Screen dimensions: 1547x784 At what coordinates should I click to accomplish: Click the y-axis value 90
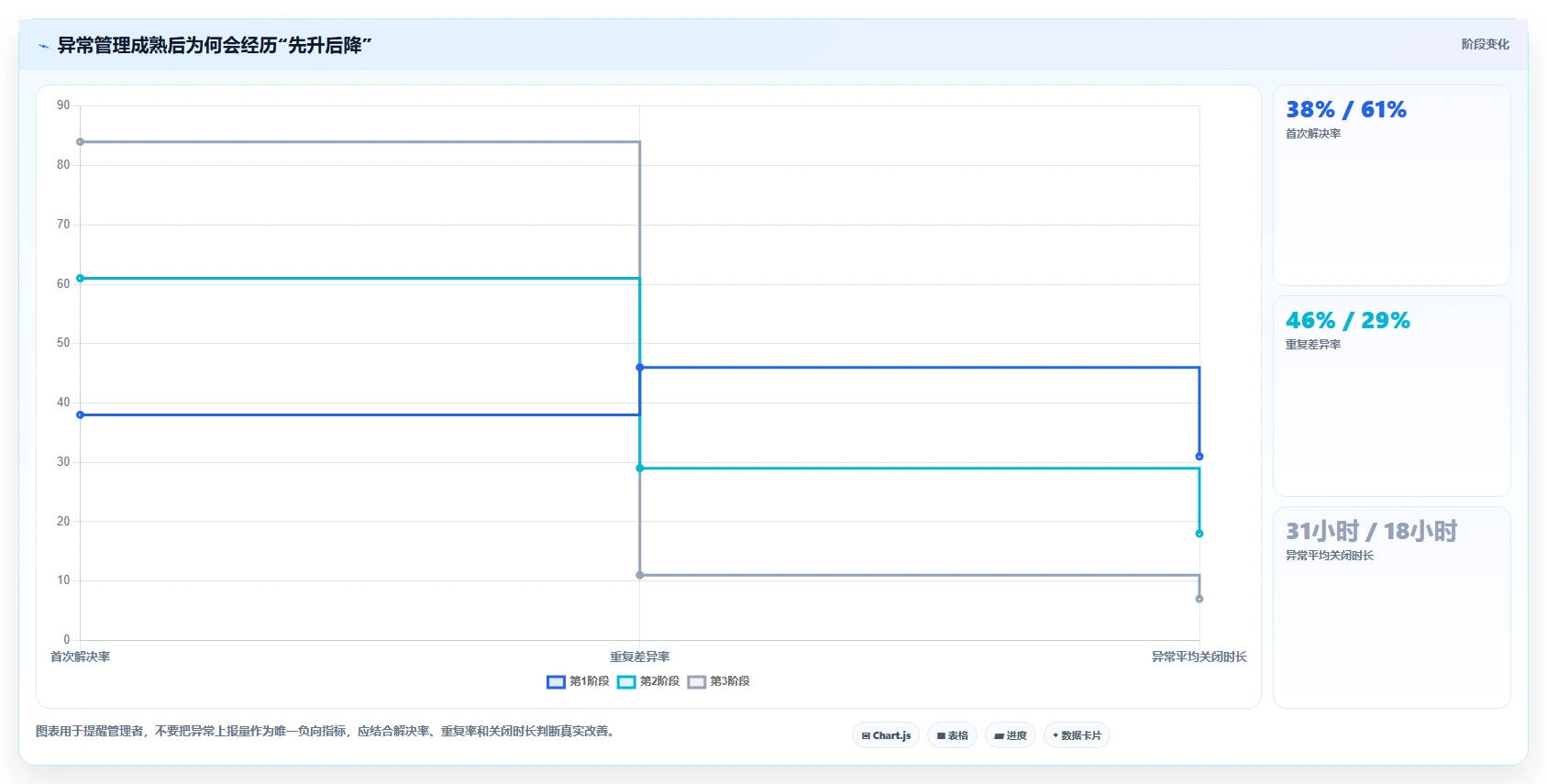(63, 105)
